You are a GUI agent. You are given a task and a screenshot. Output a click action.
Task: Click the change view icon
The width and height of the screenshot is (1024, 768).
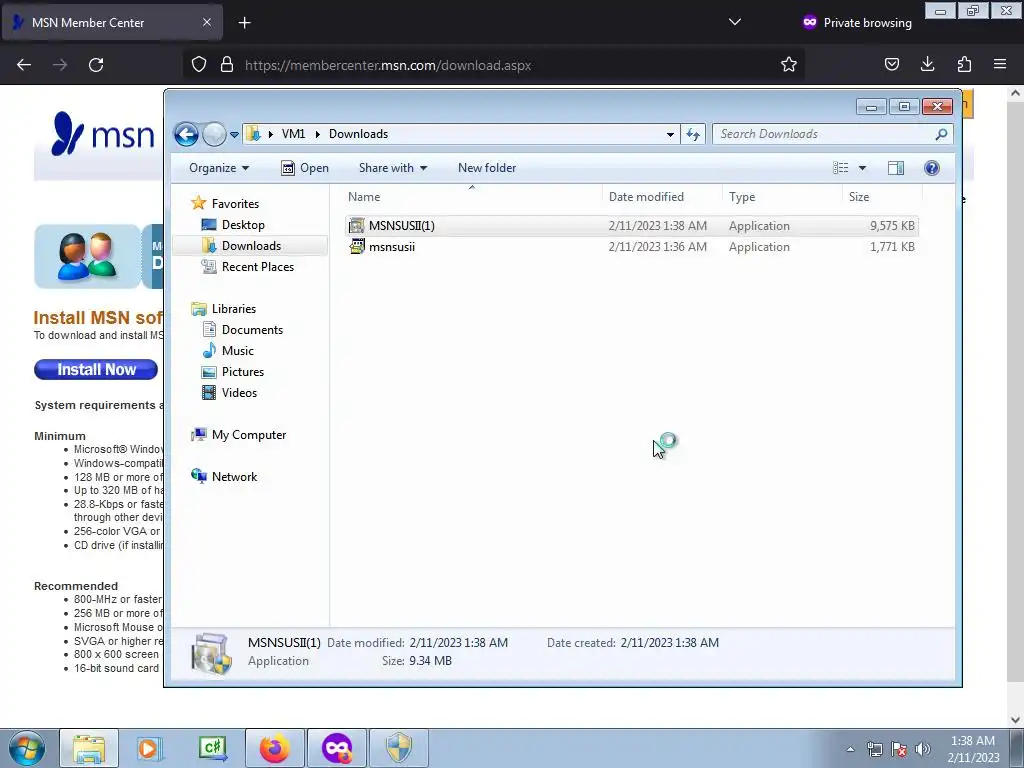pyautogui.click(x=840, y=168)
